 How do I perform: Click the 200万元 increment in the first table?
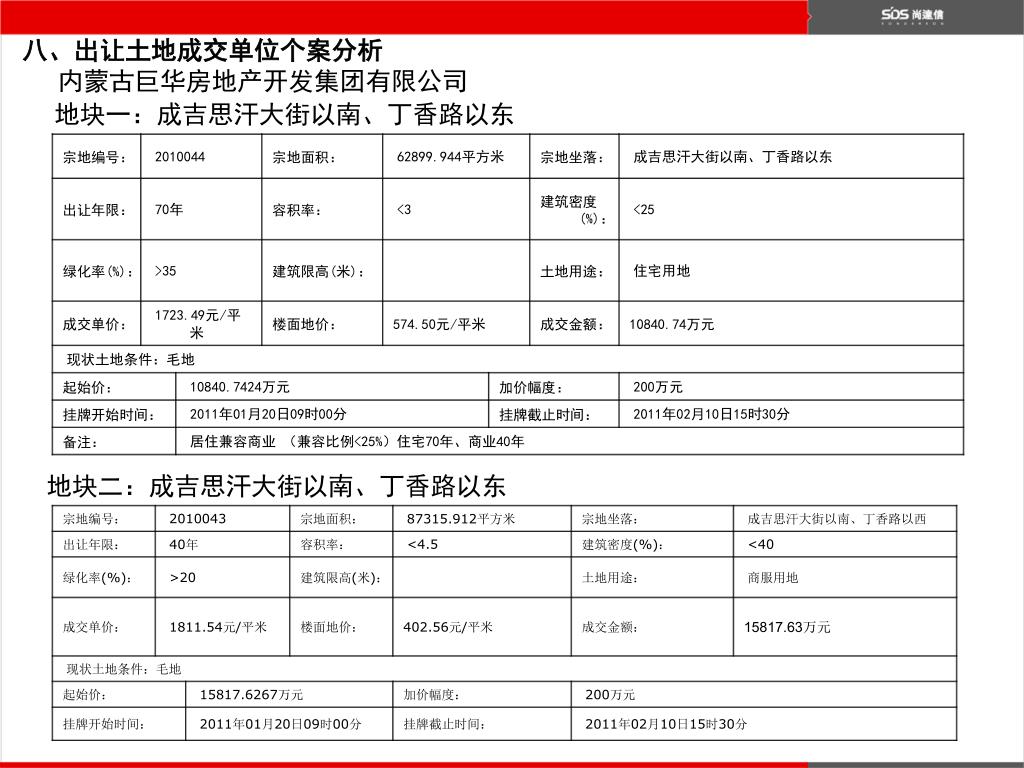point(658,387)
